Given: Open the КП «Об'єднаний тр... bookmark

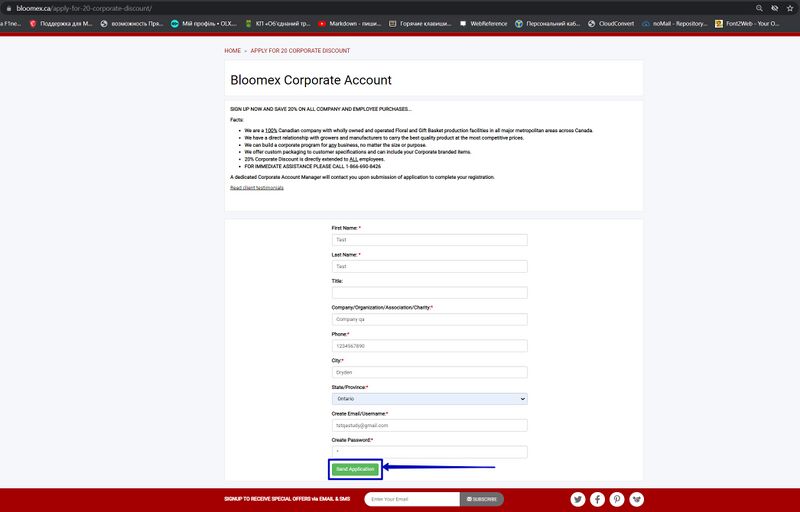Looking at the screenshot, I should tap(278, 23).
